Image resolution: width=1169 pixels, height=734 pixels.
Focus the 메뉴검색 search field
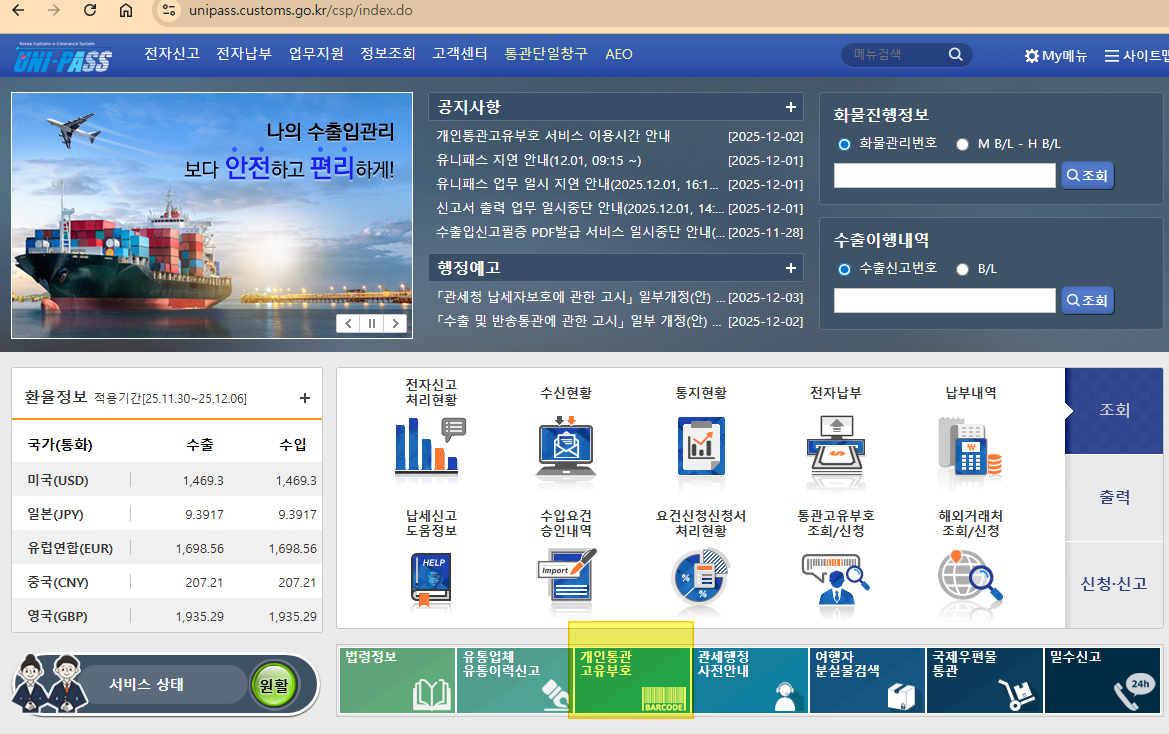pos(895,54)
